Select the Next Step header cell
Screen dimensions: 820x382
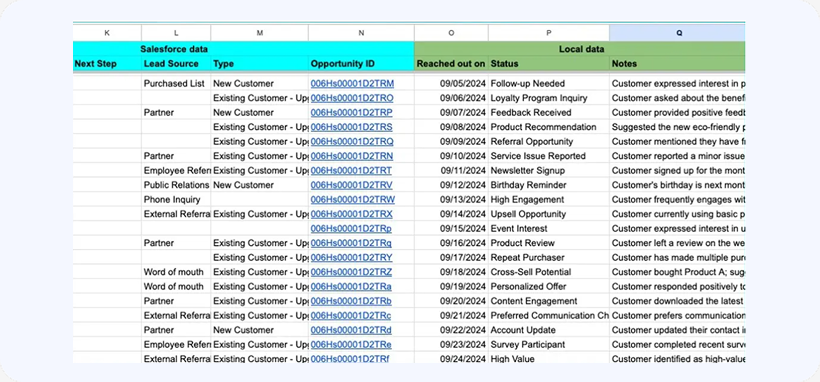click(x=107, y=63)
